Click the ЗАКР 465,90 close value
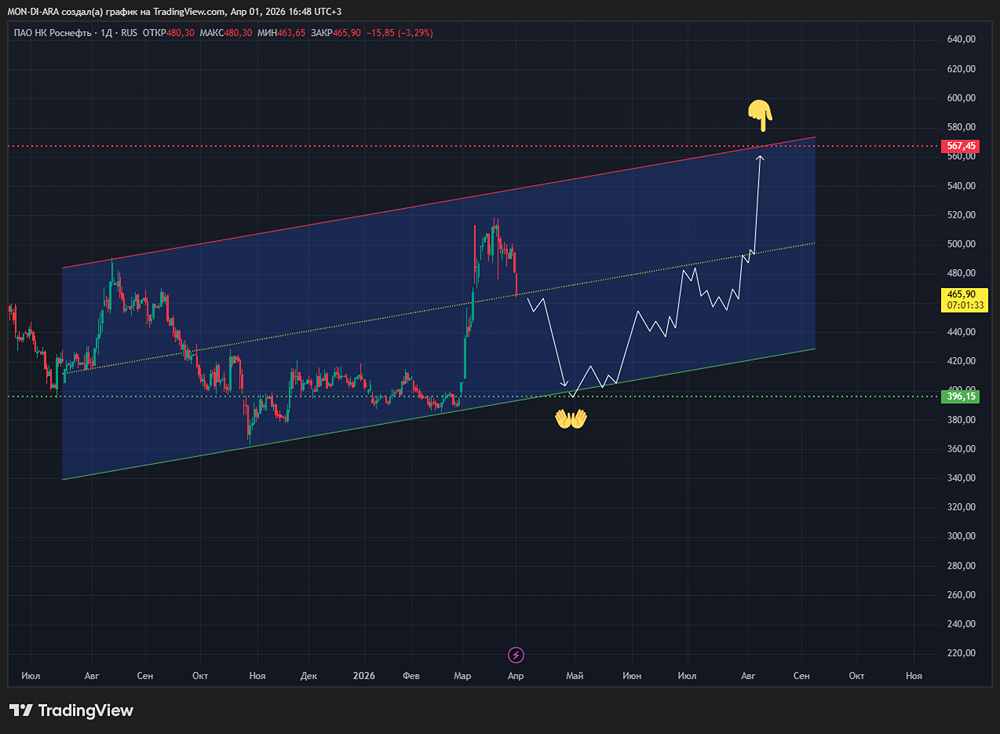The width and height of the screenshot is (1000, 734). [335, 33]
